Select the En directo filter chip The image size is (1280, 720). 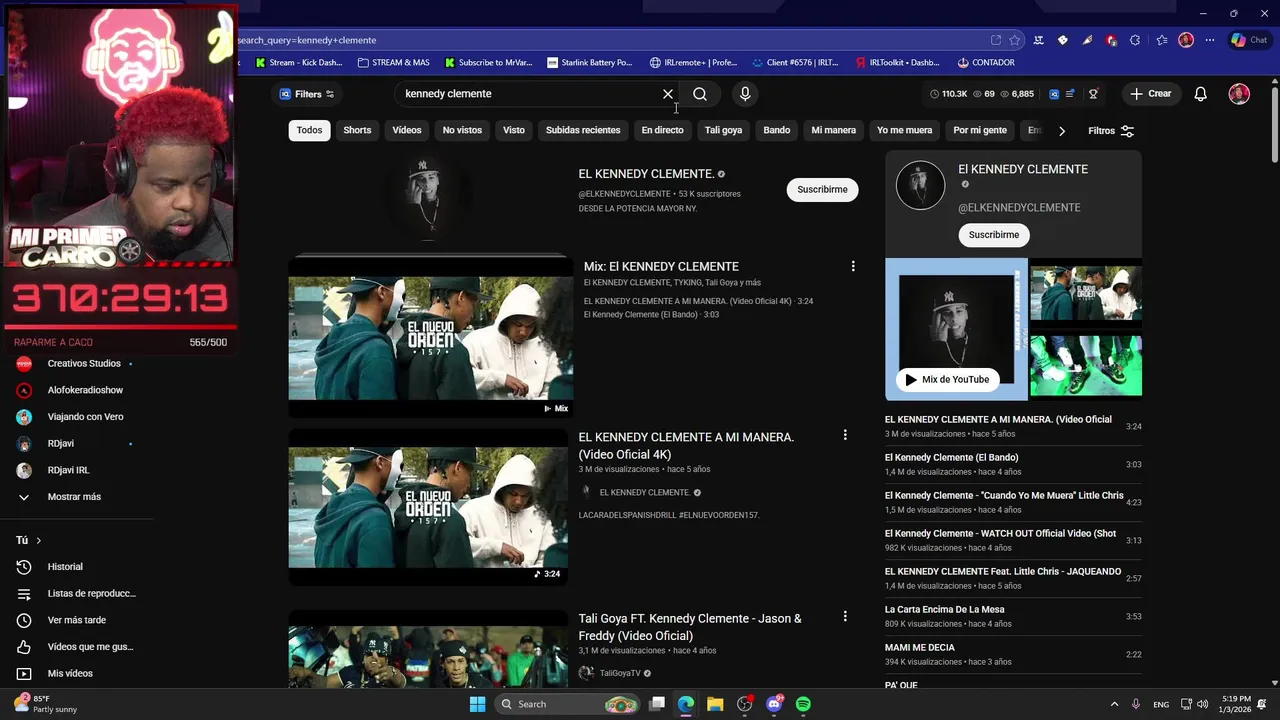pyautogui.click(x=662, y=130)
